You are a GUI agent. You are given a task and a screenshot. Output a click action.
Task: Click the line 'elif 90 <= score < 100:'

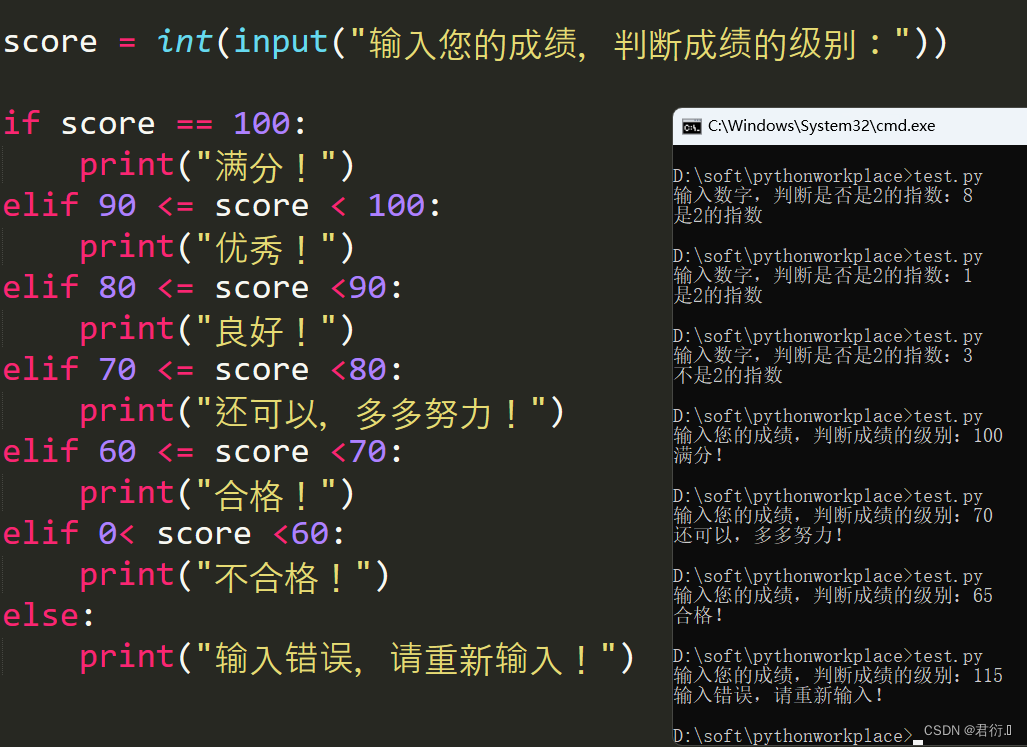[222, 206]
